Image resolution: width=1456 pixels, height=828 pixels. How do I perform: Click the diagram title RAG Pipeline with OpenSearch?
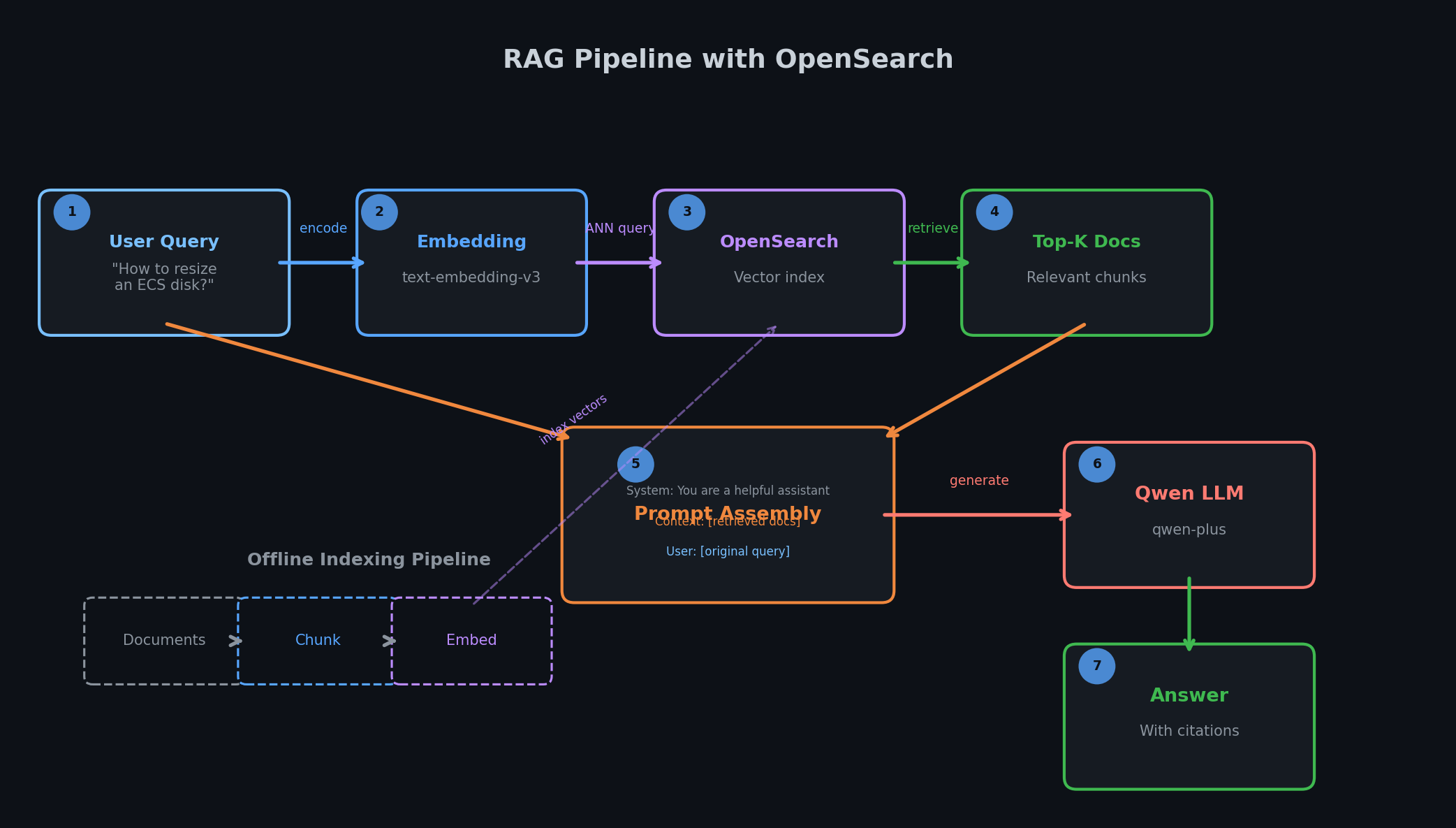728,60
